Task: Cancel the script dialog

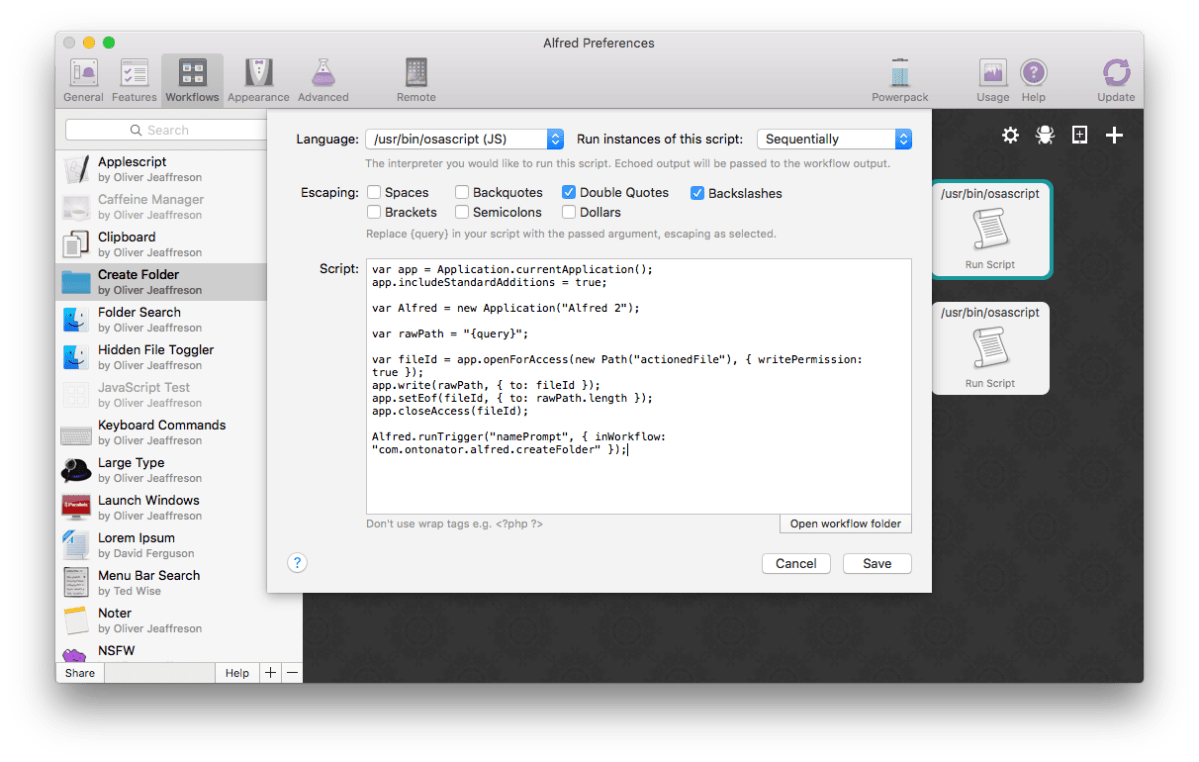Action: point(796,563)
